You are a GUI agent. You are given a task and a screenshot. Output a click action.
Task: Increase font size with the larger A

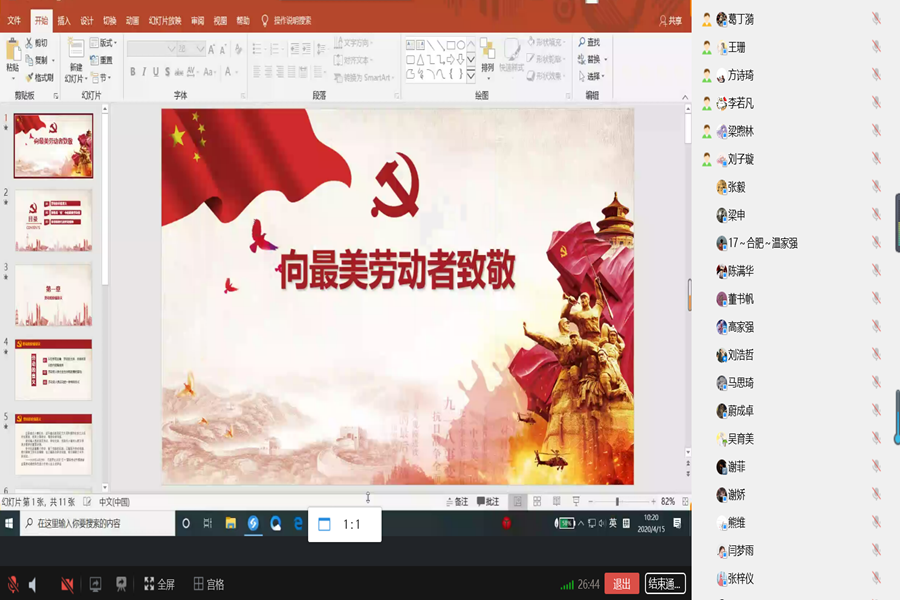click(212, 49)
